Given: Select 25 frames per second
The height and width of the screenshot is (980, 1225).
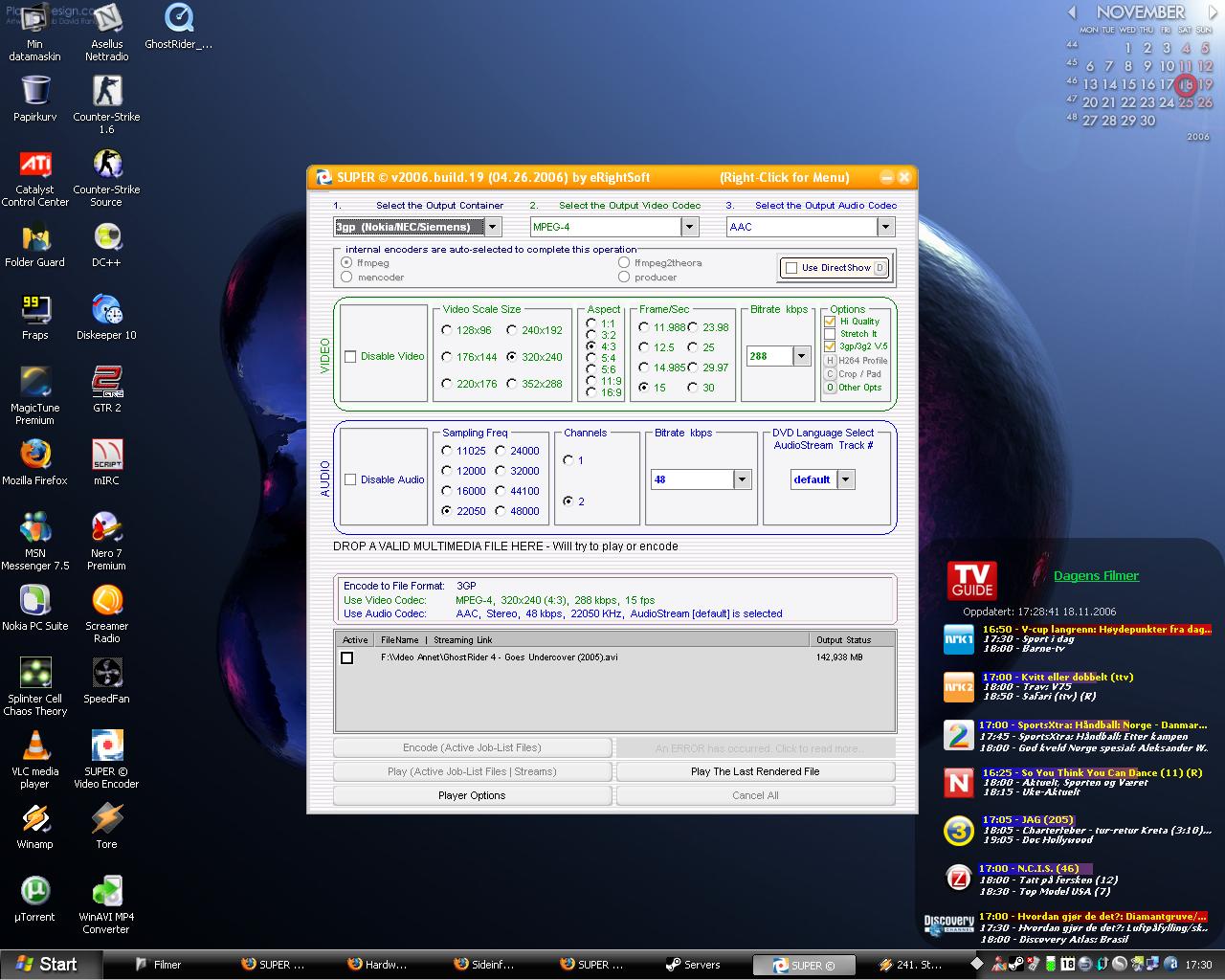Looking at the screenshot, I should click(693, 347).
